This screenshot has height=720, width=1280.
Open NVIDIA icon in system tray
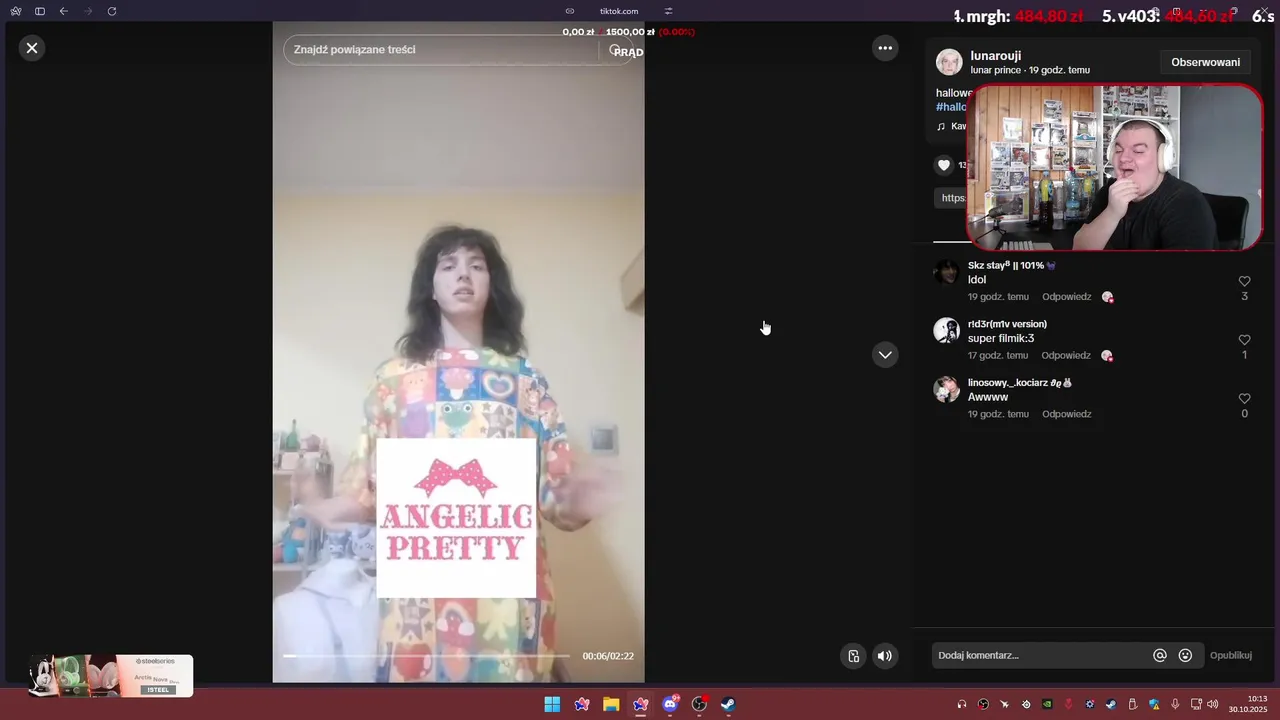[1047, 705]
